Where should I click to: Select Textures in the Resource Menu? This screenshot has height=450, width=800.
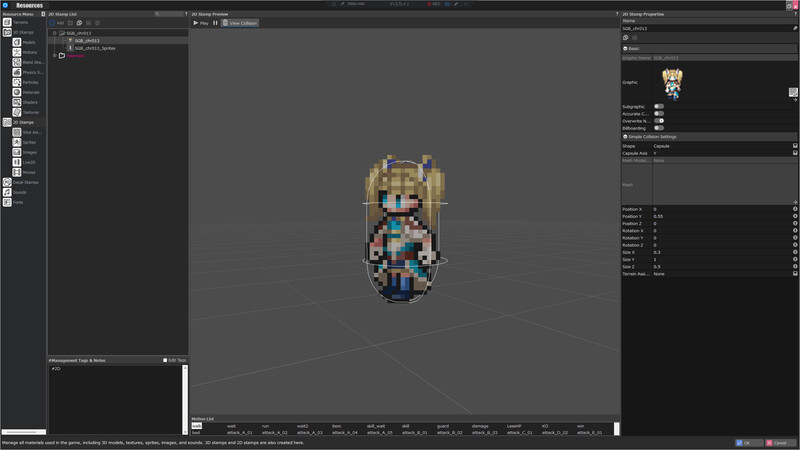(26, 112)
